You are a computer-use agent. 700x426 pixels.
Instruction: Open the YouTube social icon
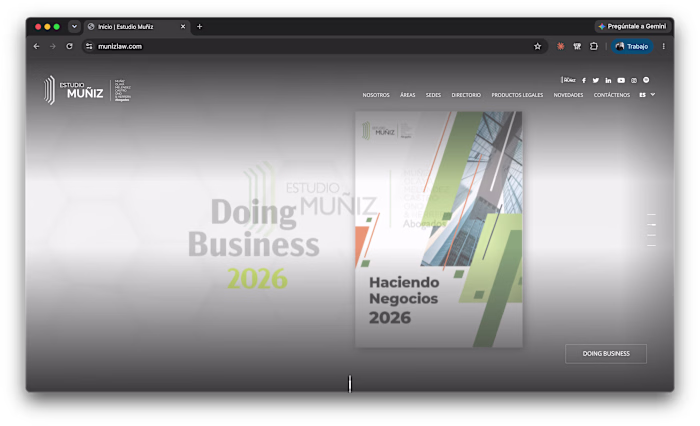pos(621,80)
